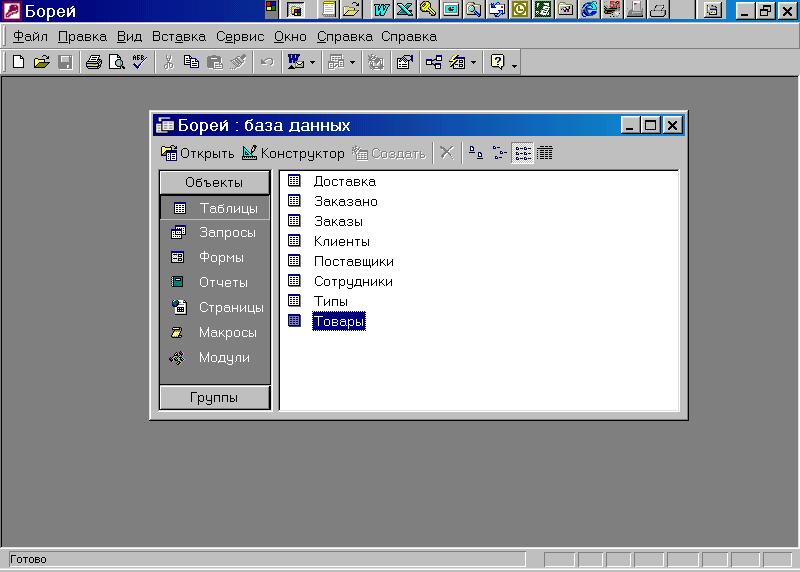The image size is (800, 572).
Task: Select Макросы in the objects pane
Action: [x=215, y=332]
